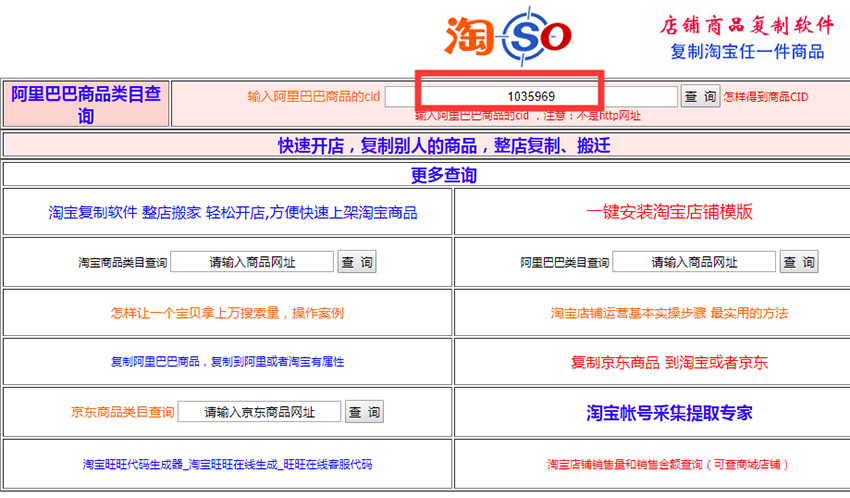Open 复制京东商品 到淘宝或者京东 link

point(669,362)
